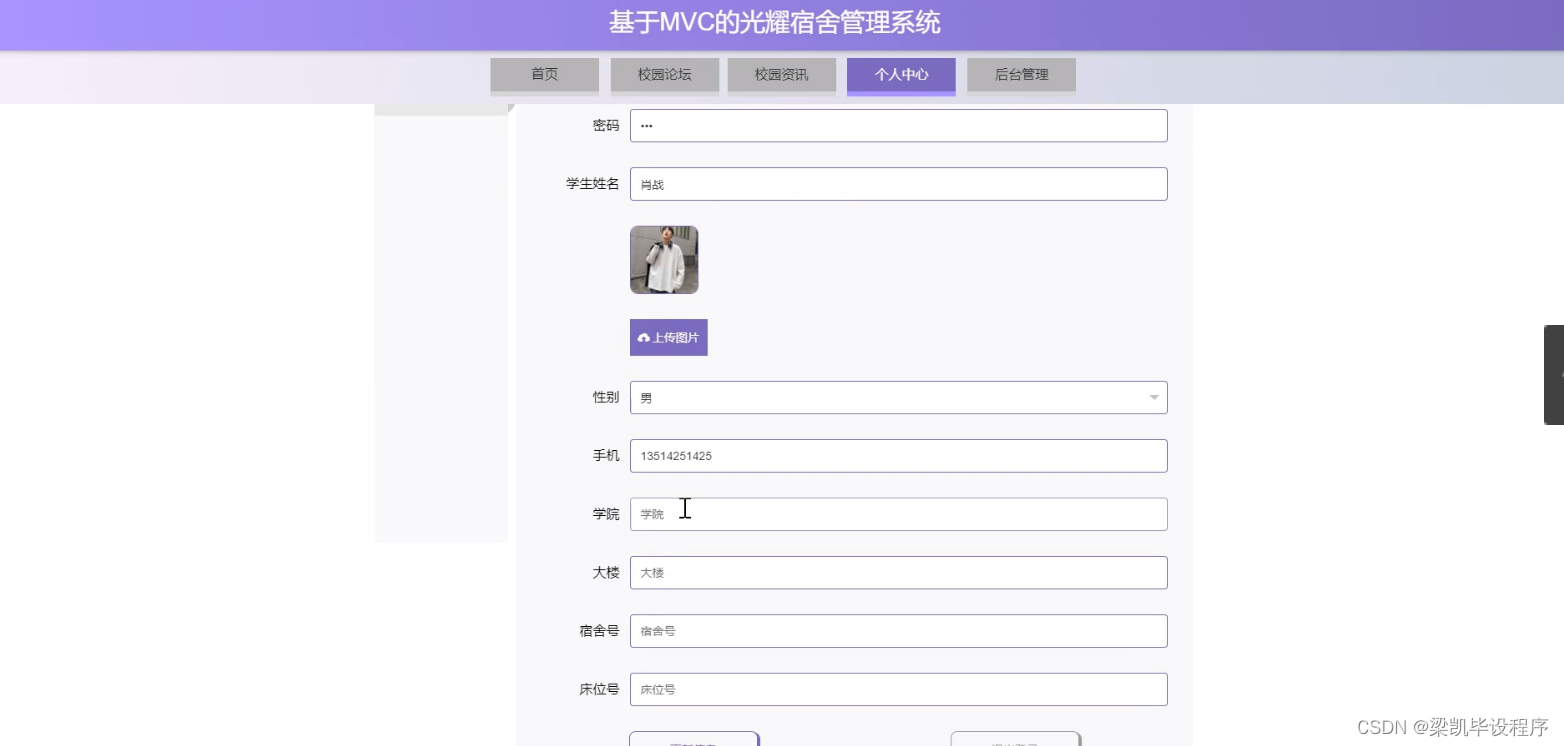Click the 学生姓名 name field showing 肖战

(x=897, y=183)
